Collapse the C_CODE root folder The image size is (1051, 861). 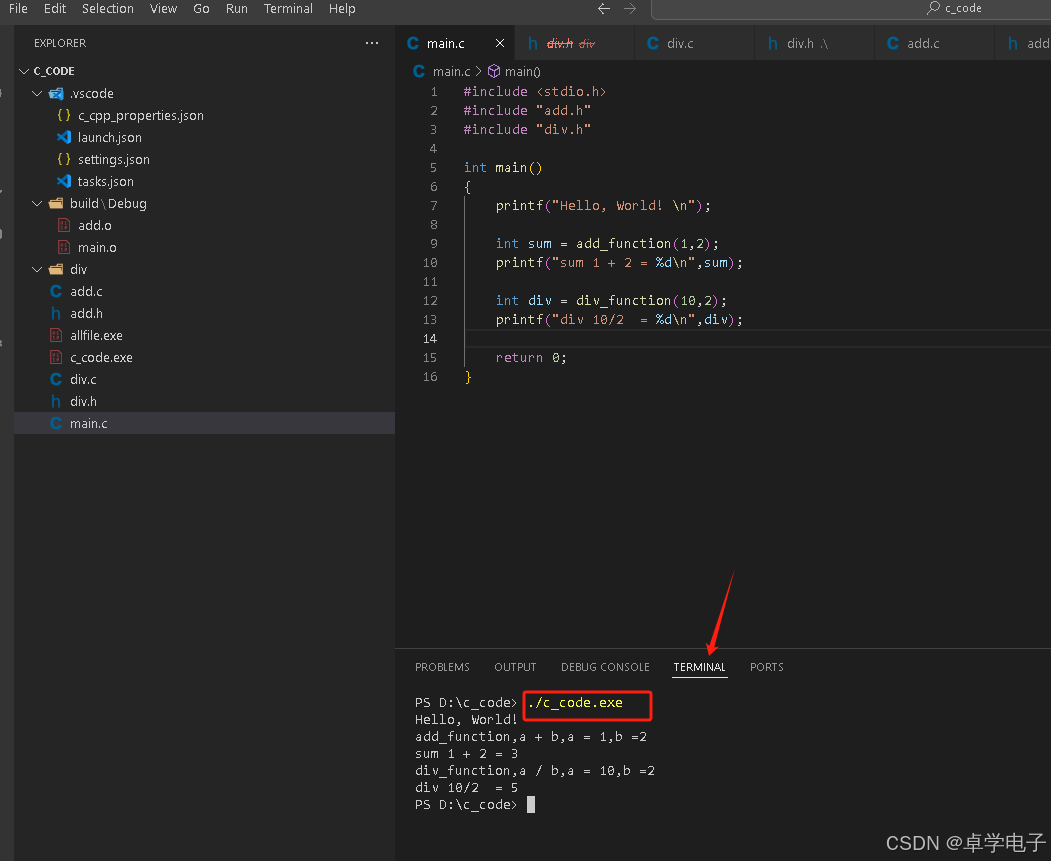click(25, 71)
